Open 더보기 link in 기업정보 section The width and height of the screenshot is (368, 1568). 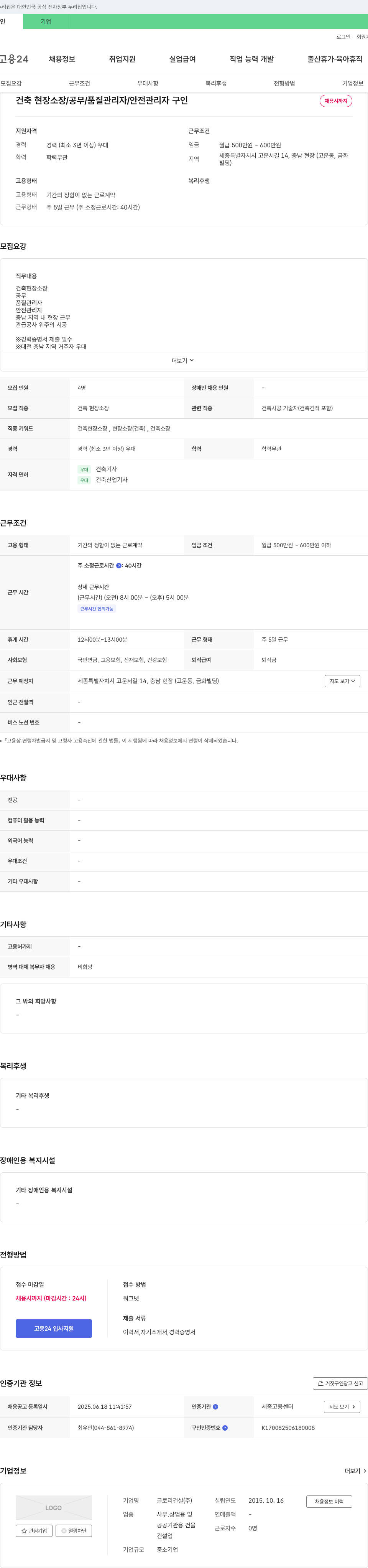(x=355, y=1471)
